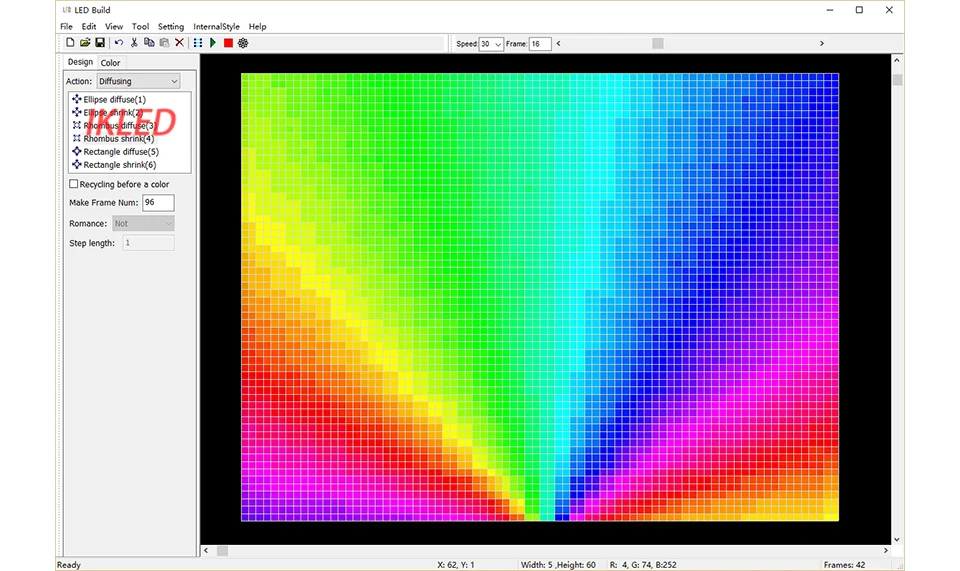960x571 pixels.
Task: Switch to the Design tab
Action: pos(80,62)
